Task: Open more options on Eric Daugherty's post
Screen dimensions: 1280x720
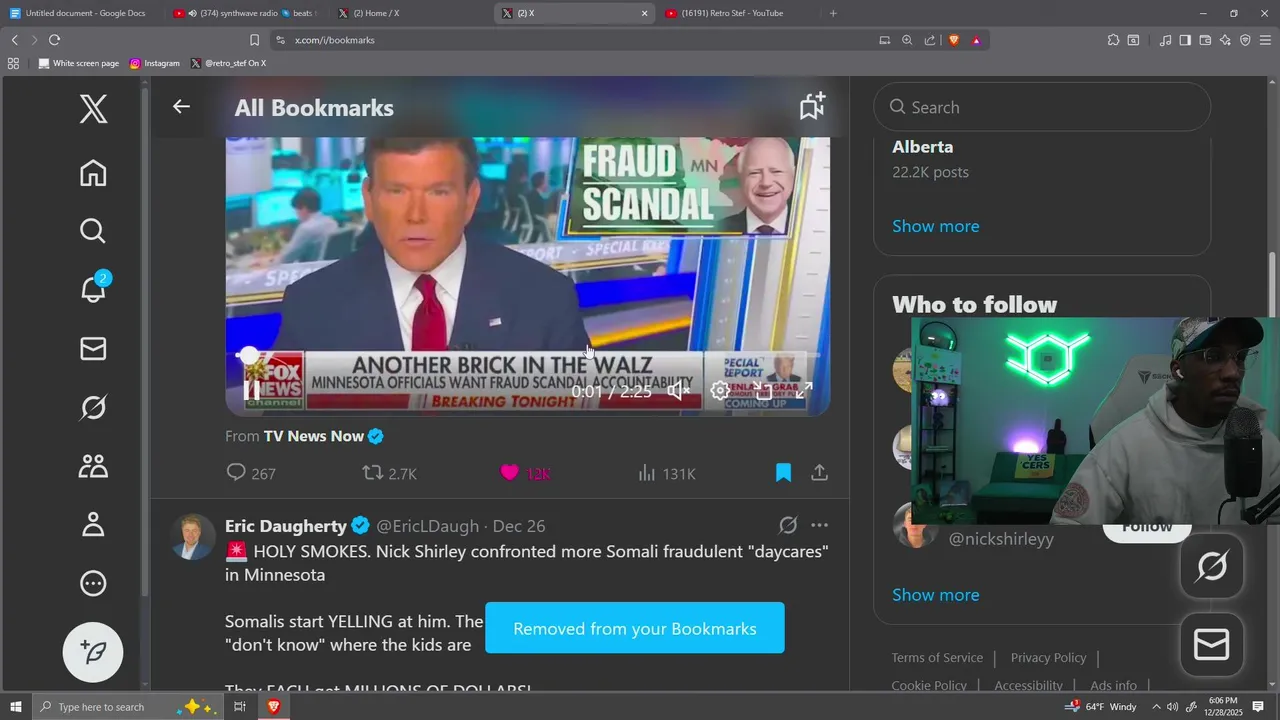Action: click(x=819, y=525)
